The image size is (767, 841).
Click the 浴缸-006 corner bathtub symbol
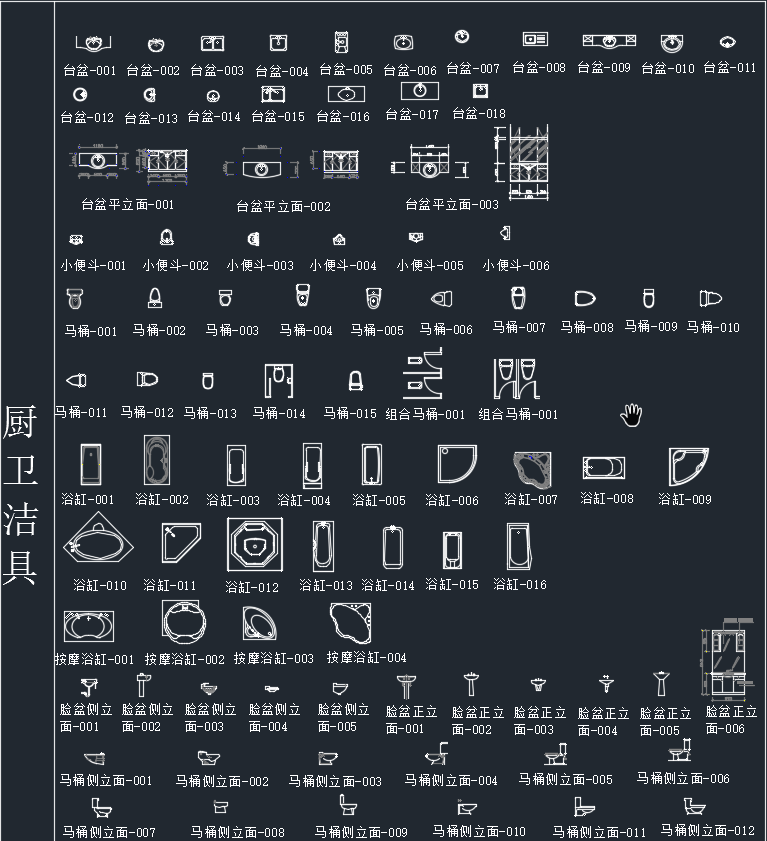click(457, 464)
